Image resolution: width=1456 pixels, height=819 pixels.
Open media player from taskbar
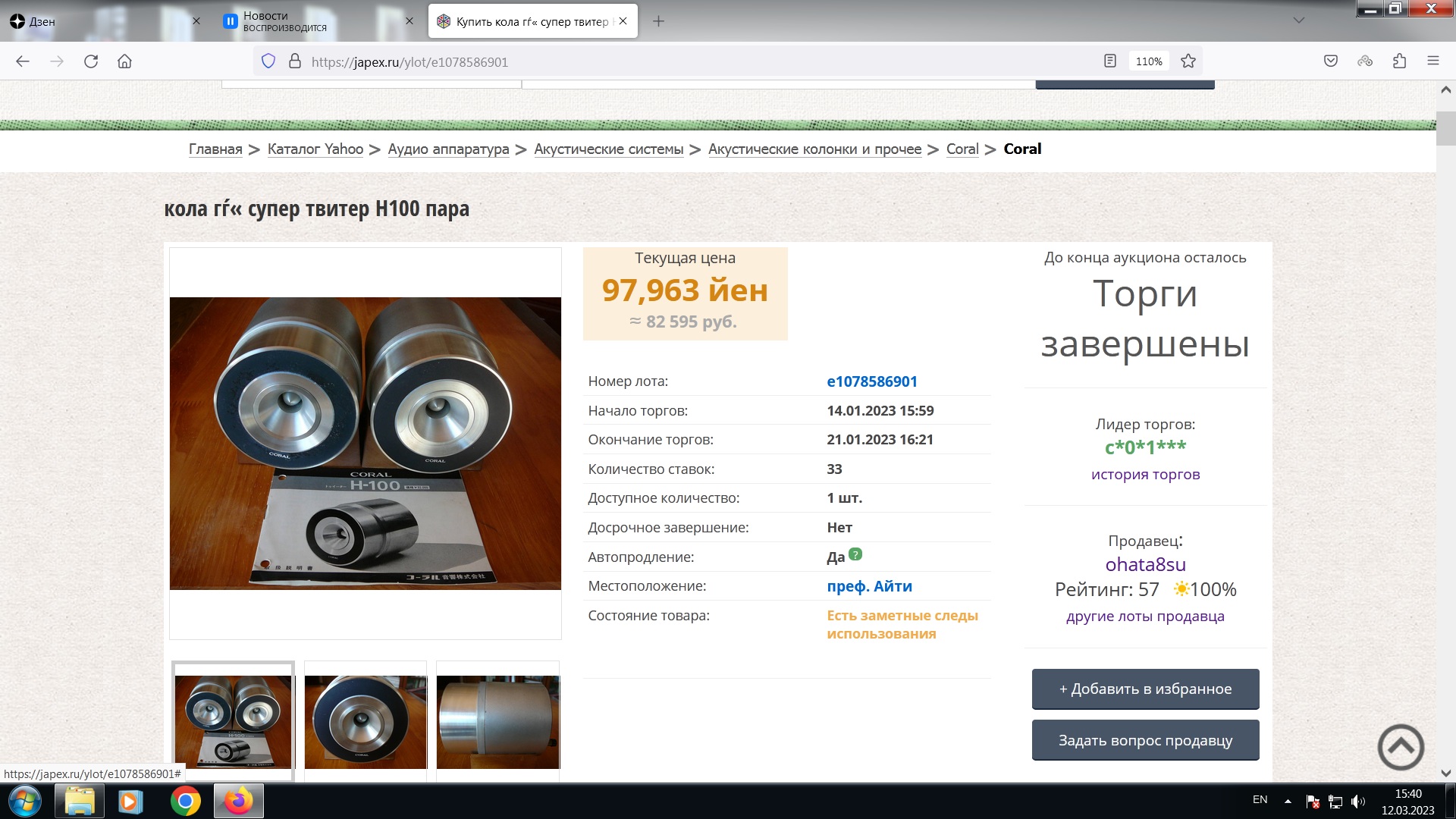click(x=130, y=801)
